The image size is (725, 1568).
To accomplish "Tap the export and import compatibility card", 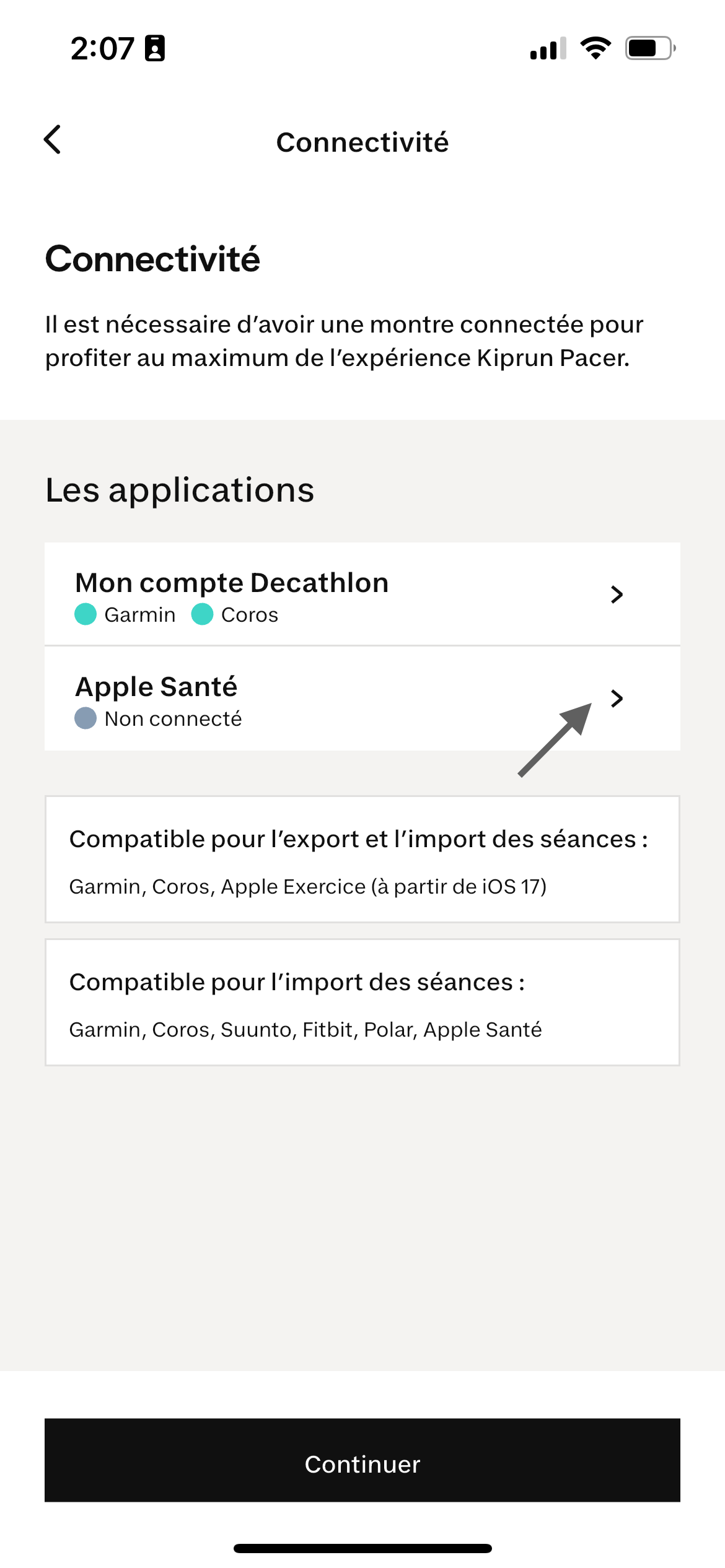I will 362,860.
